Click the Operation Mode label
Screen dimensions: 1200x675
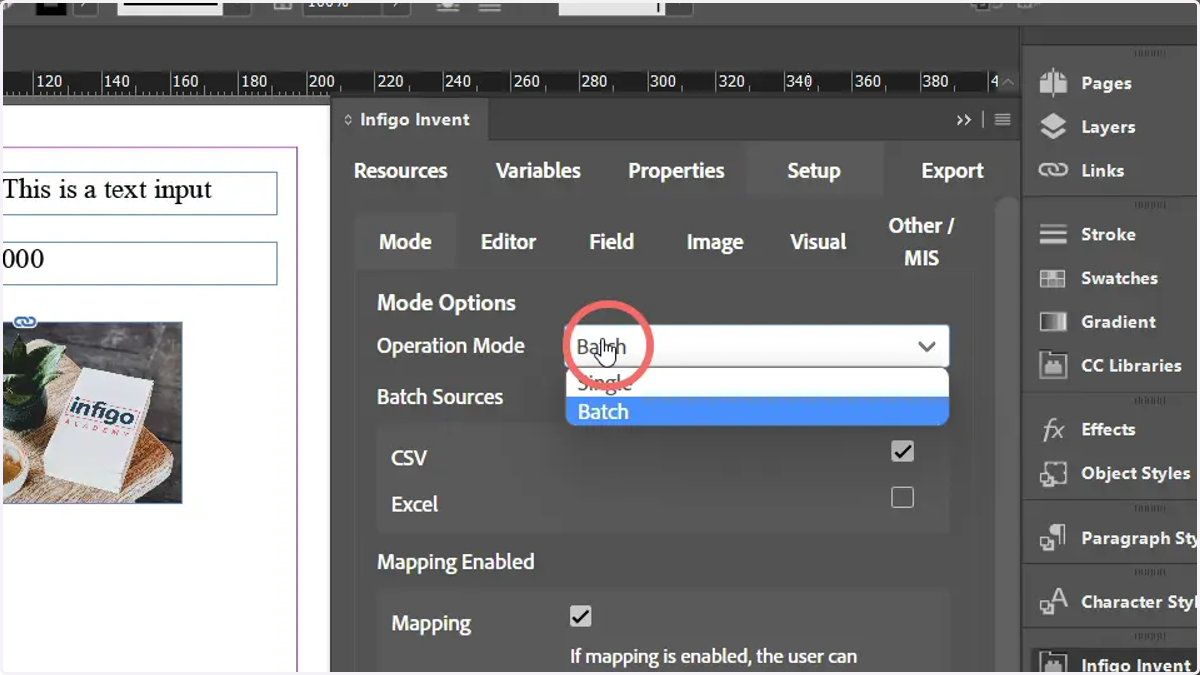(x=450, y=346)
